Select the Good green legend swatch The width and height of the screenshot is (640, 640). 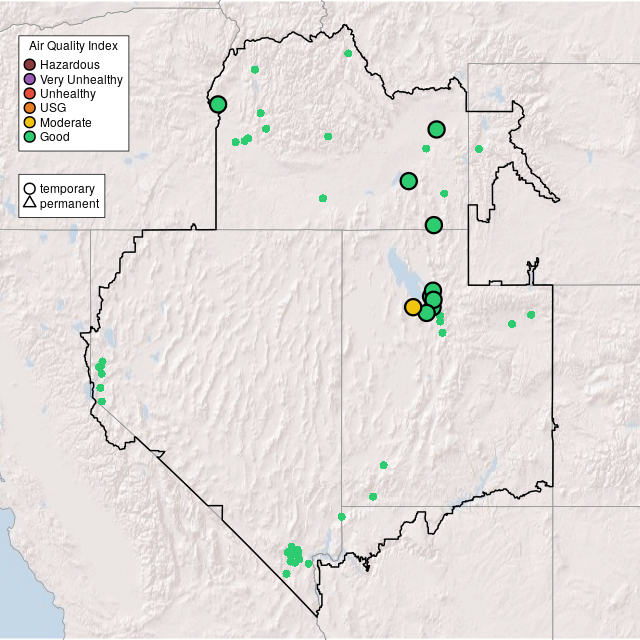[30, 136]
